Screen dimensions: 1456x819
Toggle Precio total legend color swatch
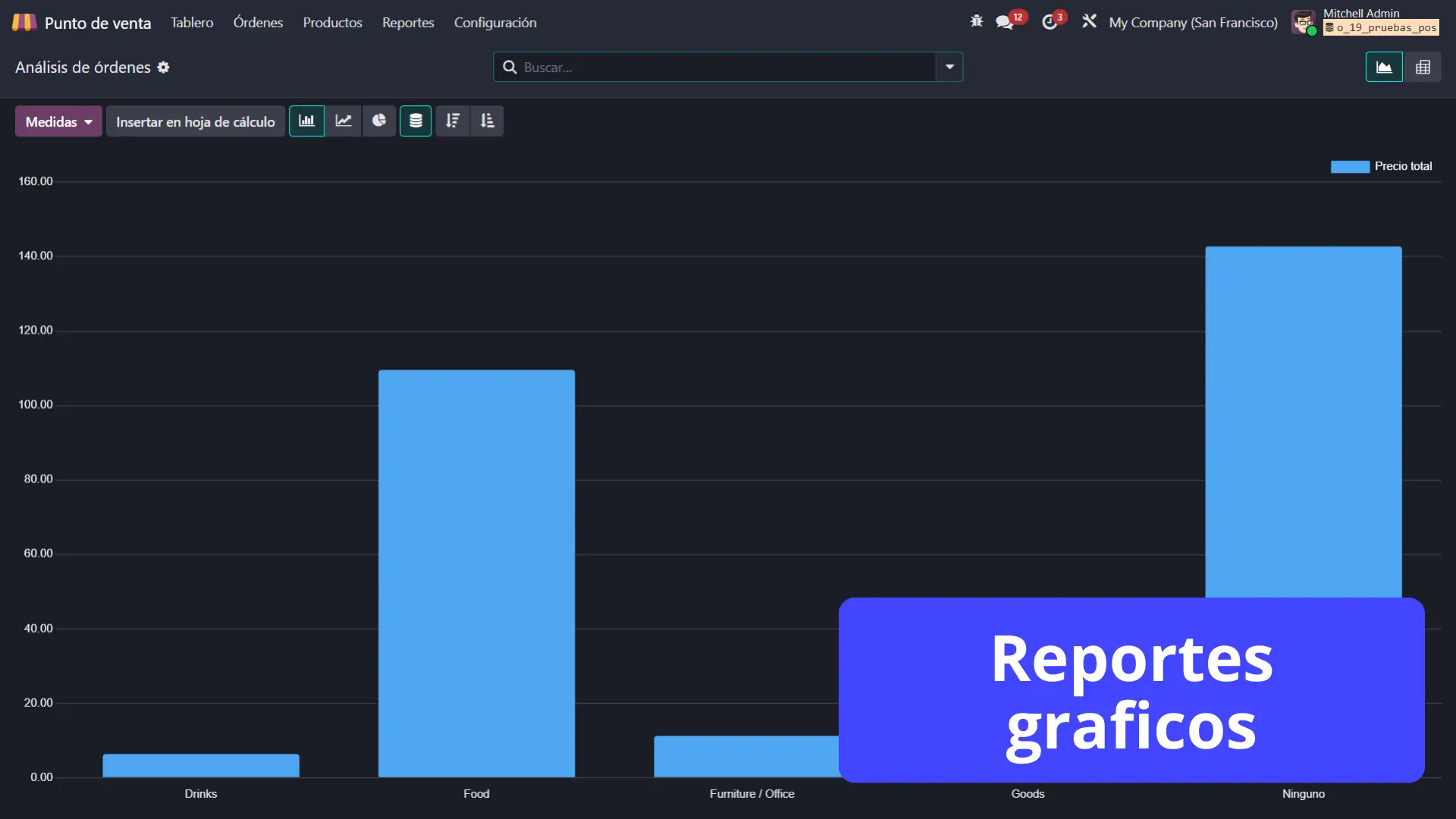1350,167
